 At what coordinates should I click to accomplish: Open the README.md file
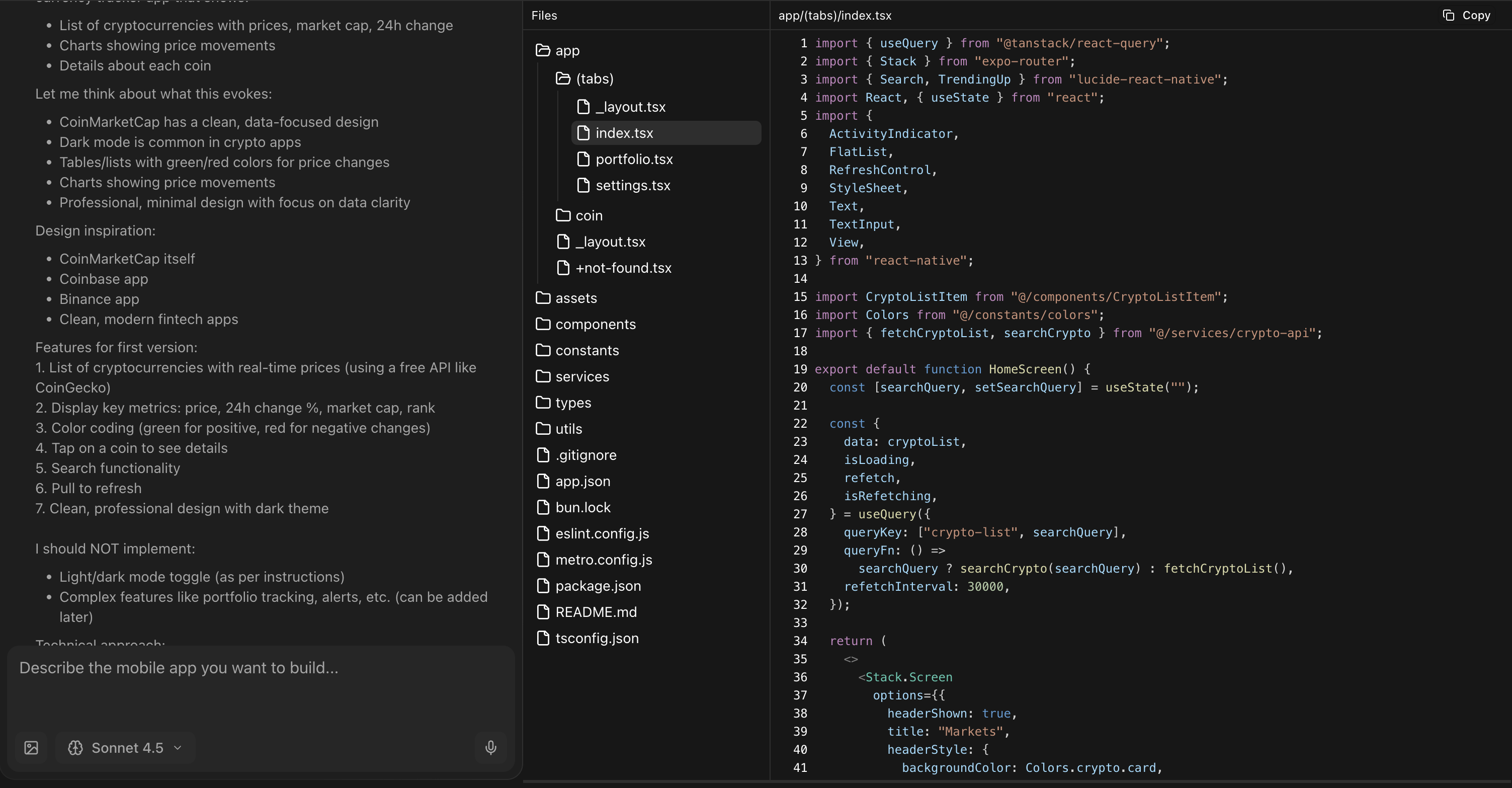click(595, 612)
